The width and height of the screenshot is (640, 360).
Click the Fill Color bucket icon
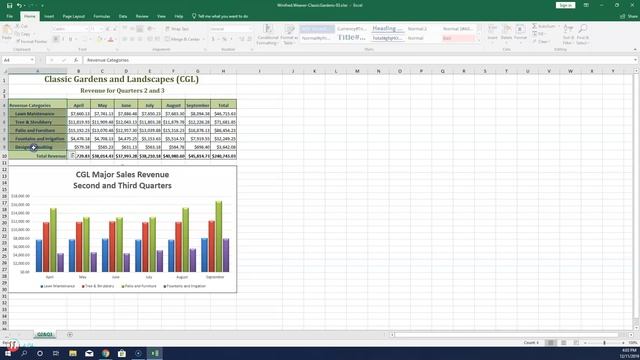99,39
